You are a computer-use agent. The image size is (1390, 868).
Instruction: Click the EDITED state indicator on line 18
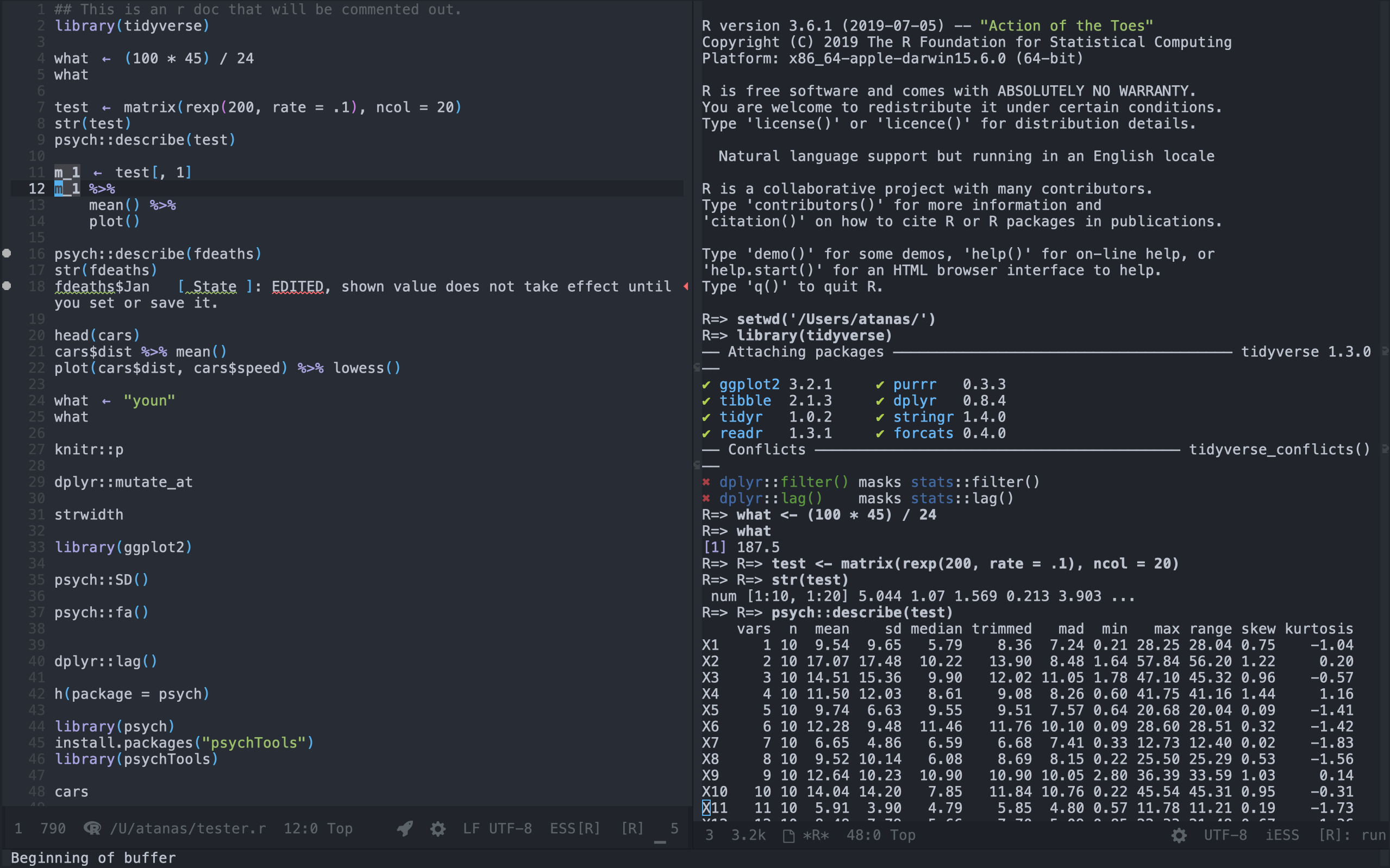tap(297, 286)
